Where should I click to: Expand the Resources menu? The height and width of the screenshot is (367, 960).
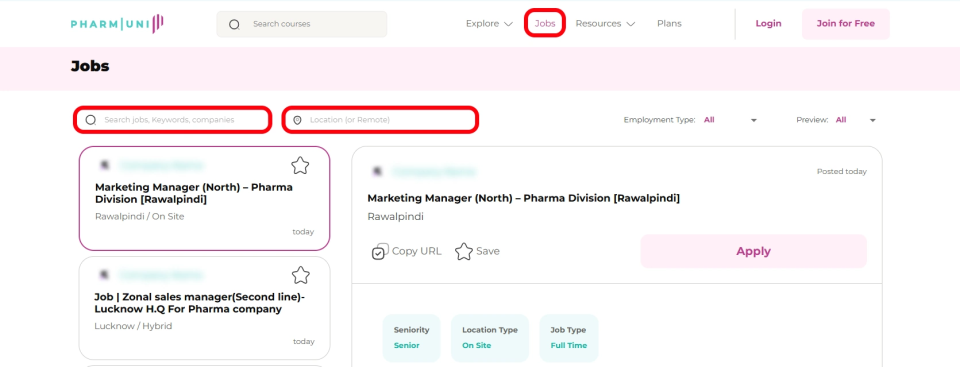(x=605, y=24)
